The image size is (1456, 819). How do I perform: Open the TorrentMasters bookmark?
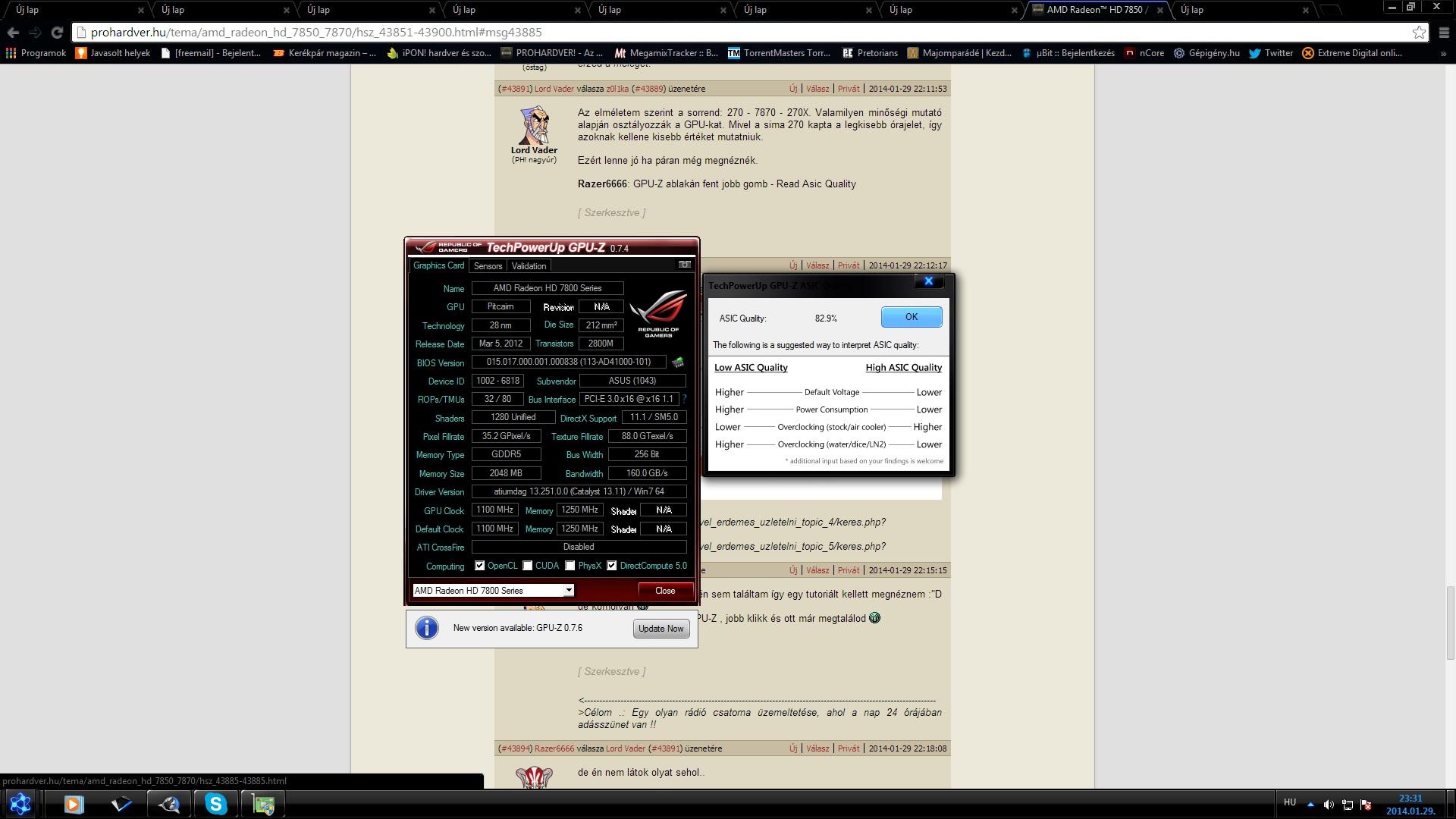779,53
